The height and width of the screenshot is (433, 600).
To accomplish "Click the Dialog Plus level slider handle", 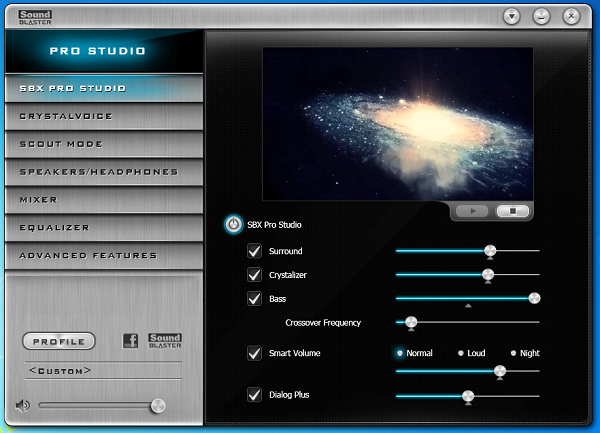I will (x=468, y=396).
